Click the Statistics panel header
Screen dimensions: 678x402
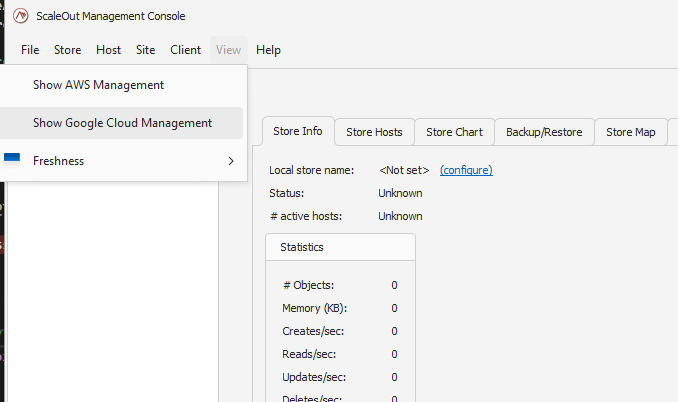click(x=341, y=247)
